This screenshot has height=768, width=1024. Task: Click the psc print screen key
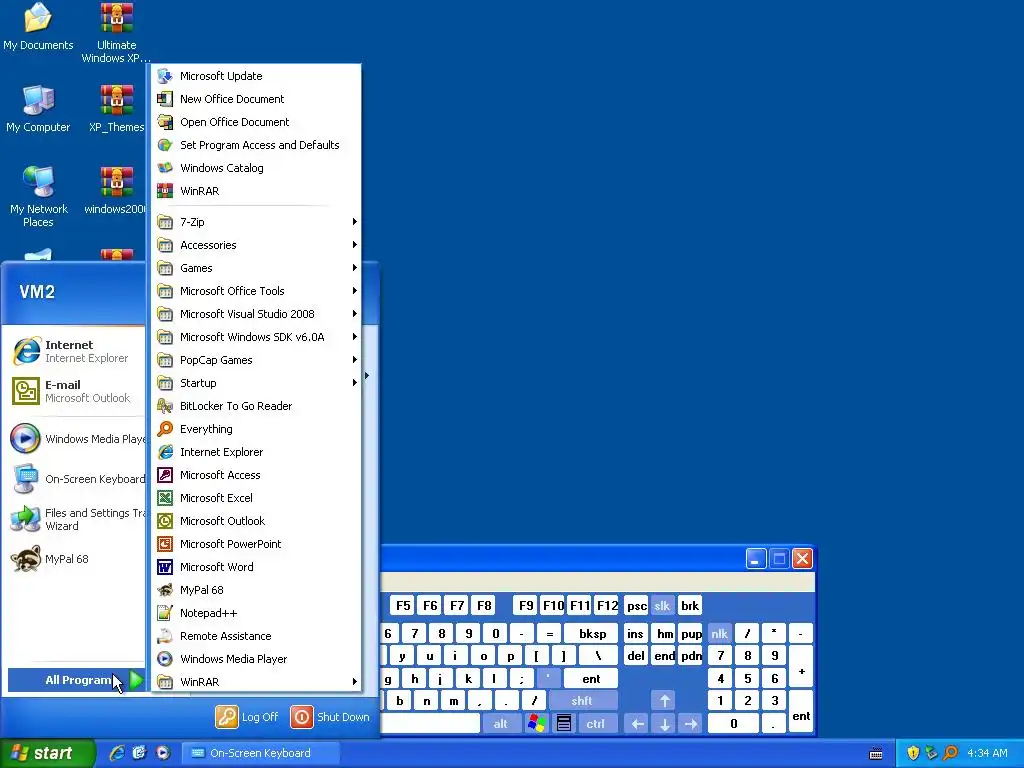637,606
